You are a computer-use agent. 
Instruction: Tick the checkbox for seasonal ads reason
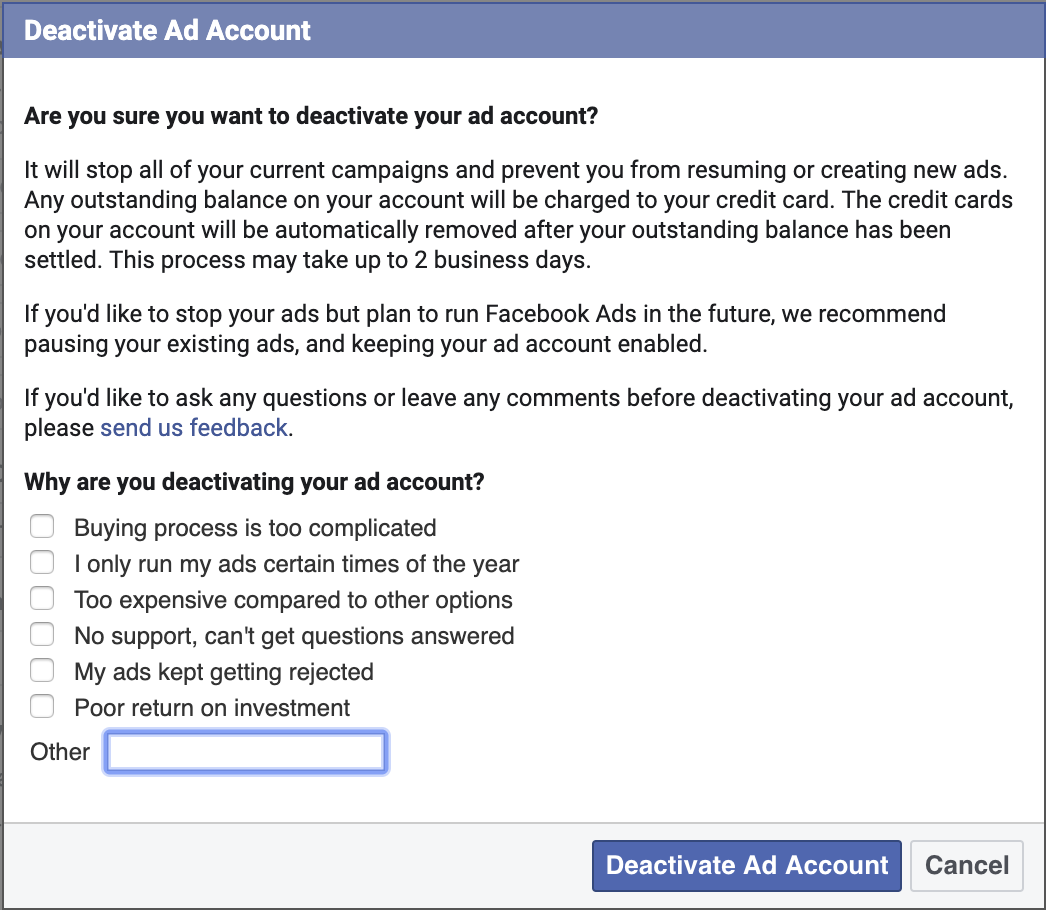coord(42,562)
